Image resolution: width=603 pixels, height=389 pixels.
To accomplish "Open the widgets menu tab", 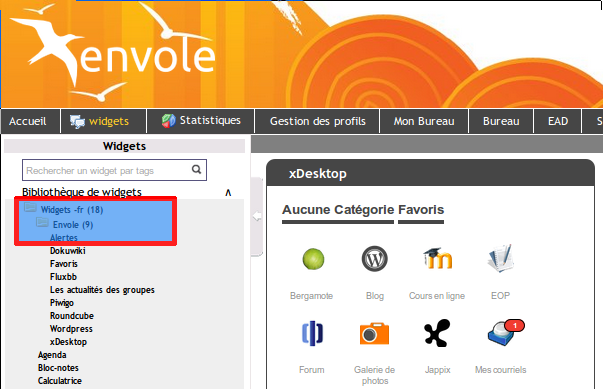I will point(104,121).
